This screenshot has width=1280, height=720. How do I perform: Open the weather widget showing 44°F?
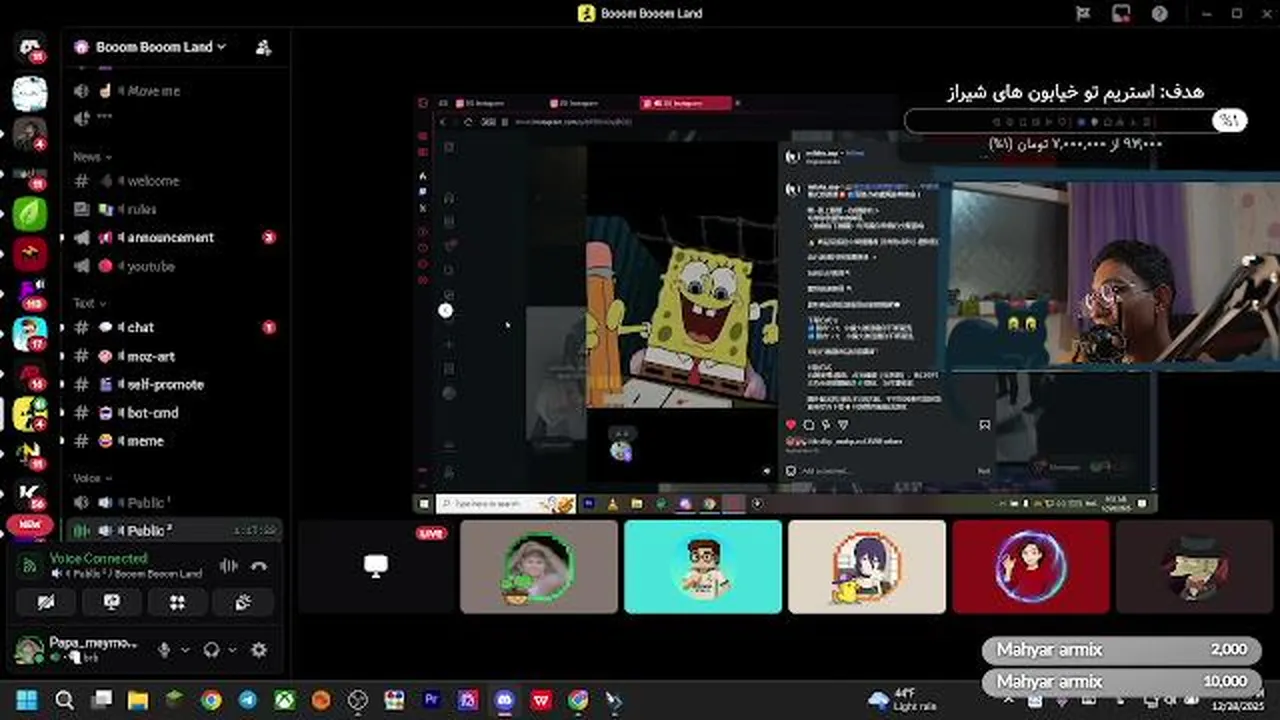click(x=903, y=700)
